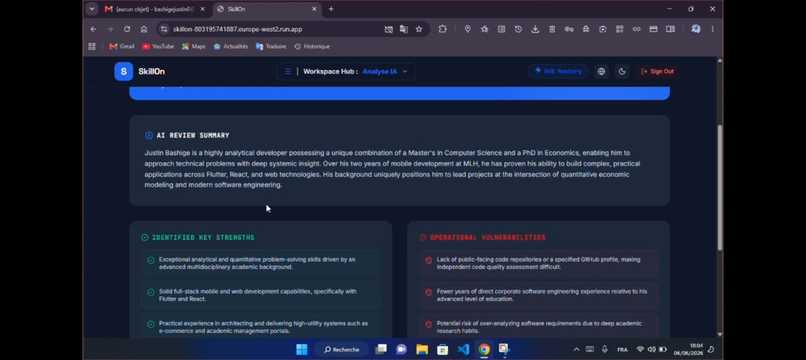Open the Historique bookmark
806x360 pixels.
(x=312, y=46)
